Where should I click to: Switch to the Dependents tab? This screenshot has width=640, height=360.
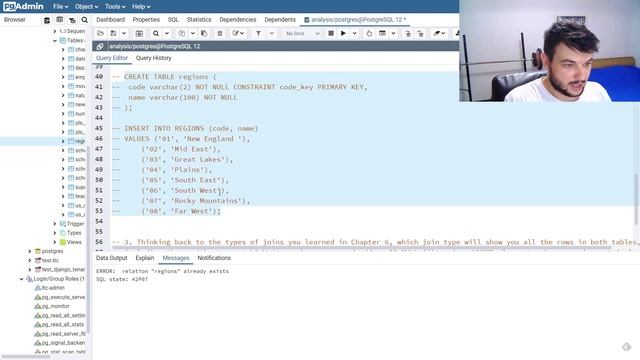[x=280, y=20]
